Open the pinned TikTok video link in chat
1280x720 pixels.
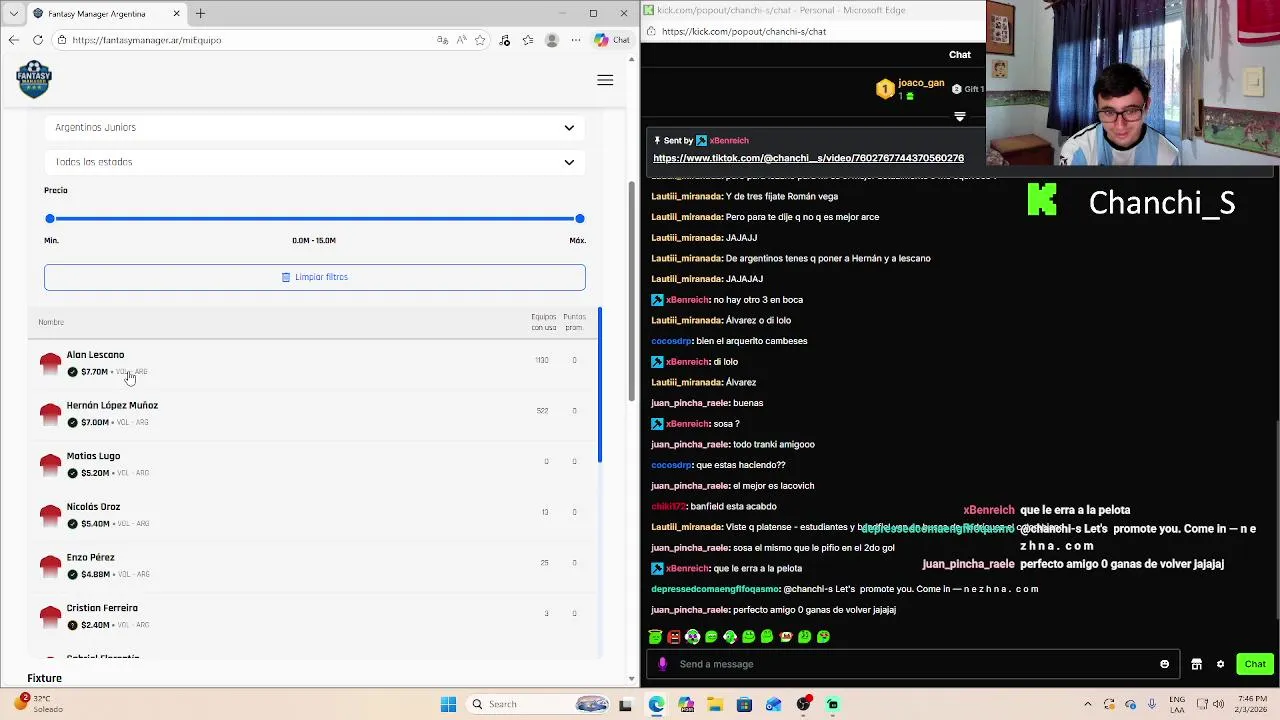click(808, 158)
